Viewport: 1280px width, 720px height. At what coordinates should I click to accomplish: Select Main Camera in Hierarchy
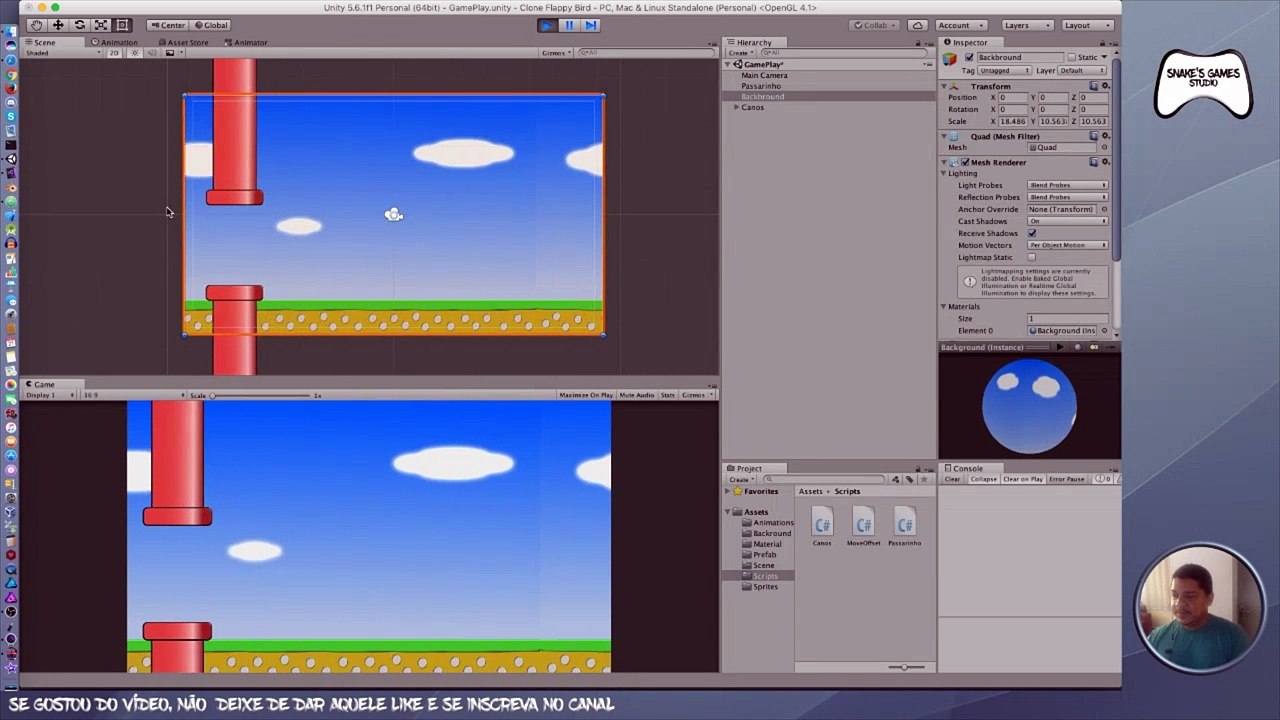point(764,76)
